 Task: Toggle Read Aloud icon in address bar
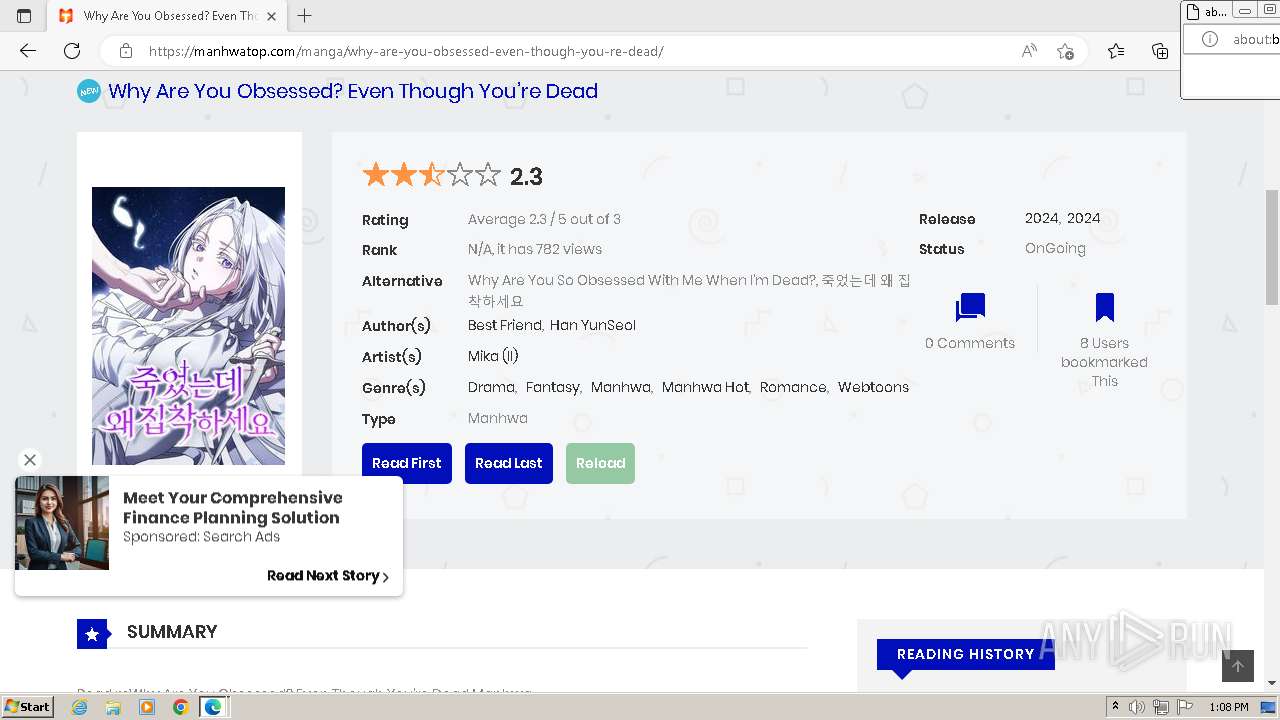click(1029, 51)
